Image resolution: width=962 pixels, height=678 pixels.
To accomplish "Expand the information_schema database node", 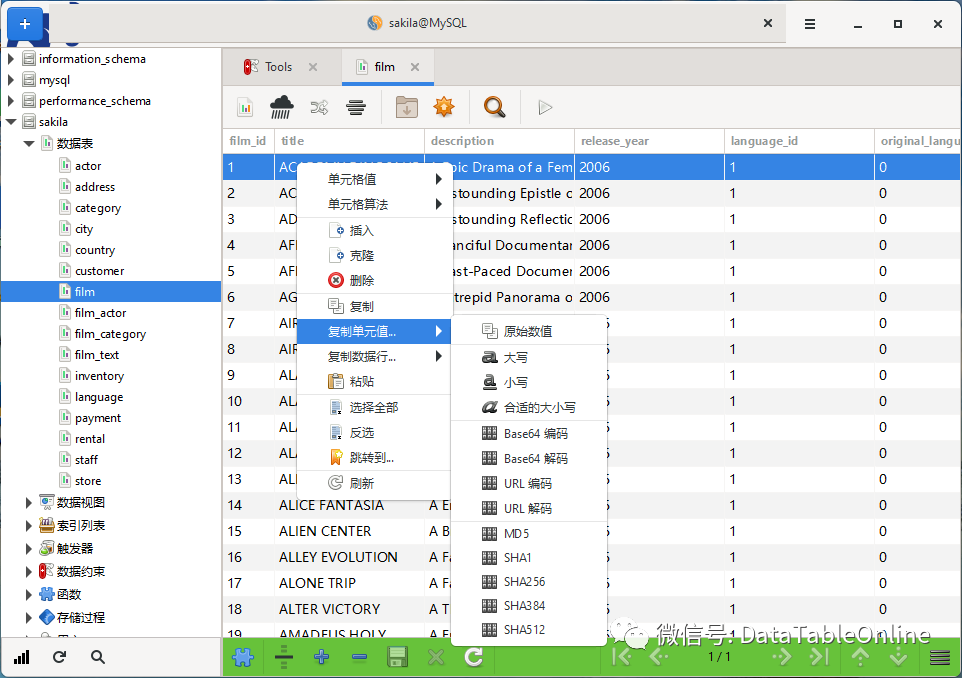I will tap(10, 59).
